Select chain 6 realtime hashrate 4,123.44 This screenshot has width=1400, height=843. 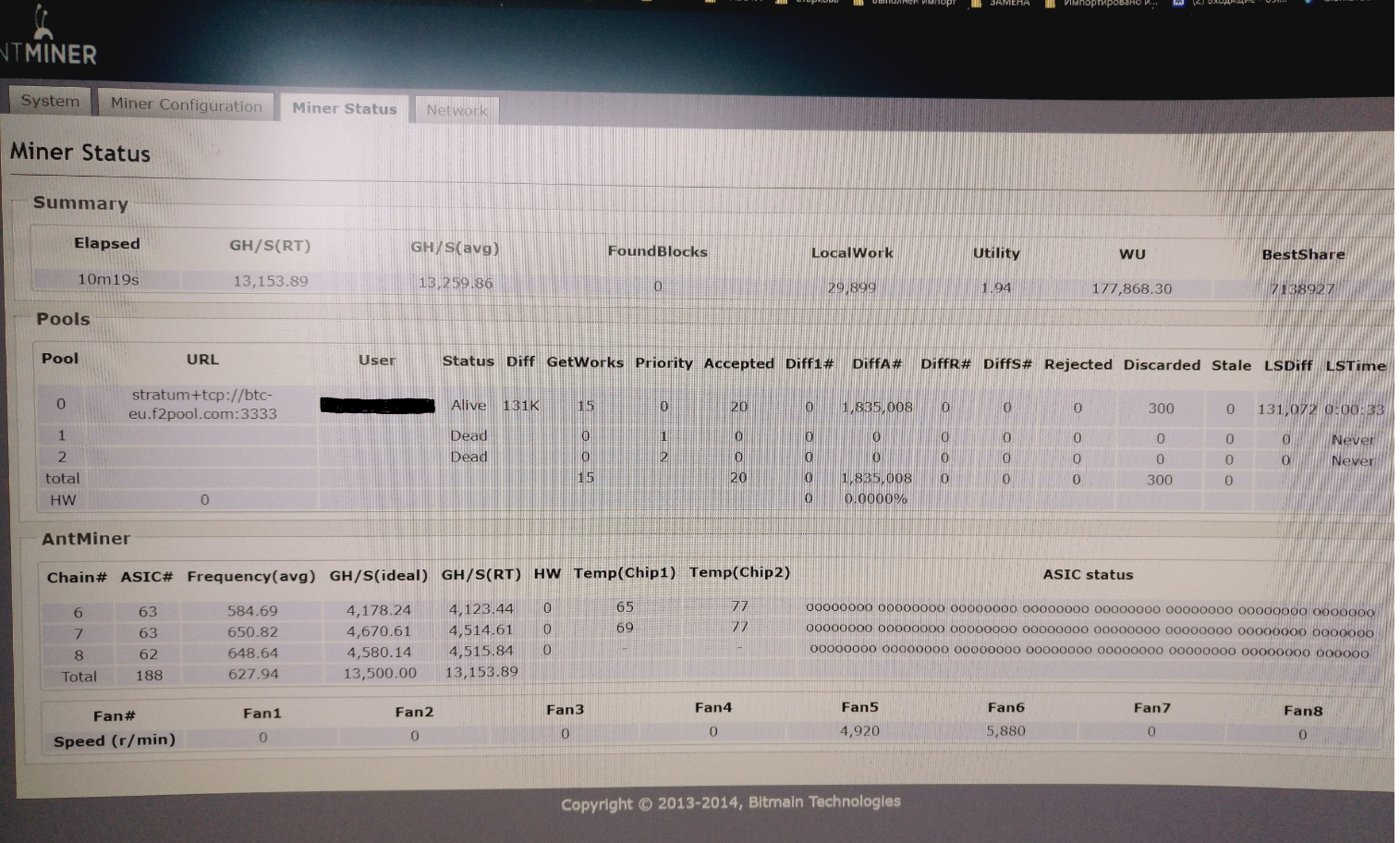click(x=481, y=608)
